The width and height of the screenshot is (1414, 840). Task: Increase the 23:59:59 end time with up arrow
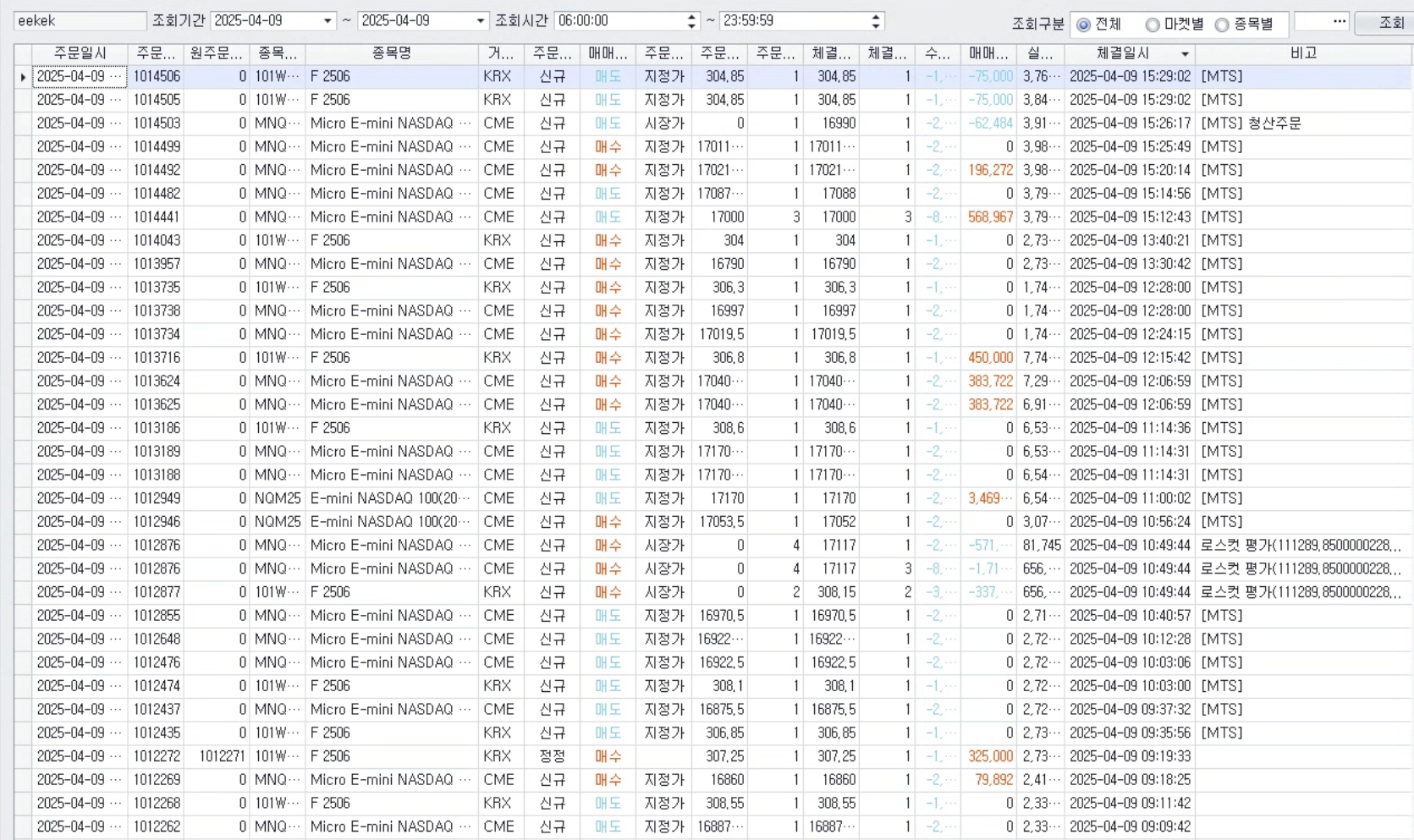click(x=876, y=16)
